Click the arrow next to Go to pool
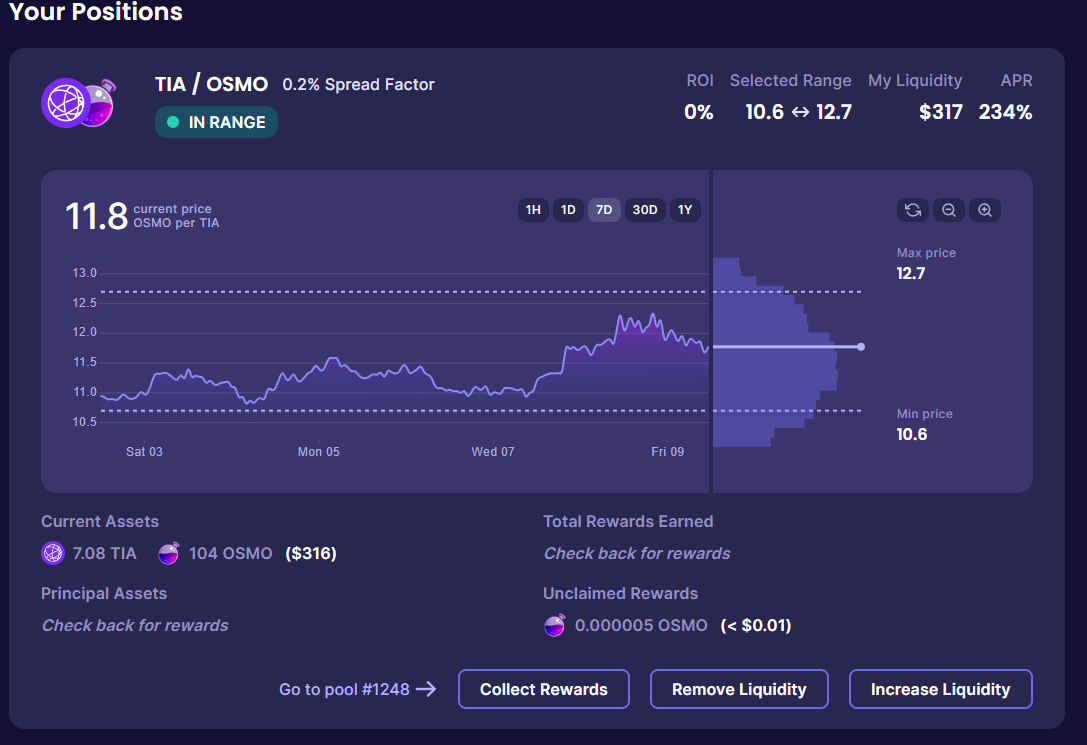 pyautogui.click(x=426, y=689)
